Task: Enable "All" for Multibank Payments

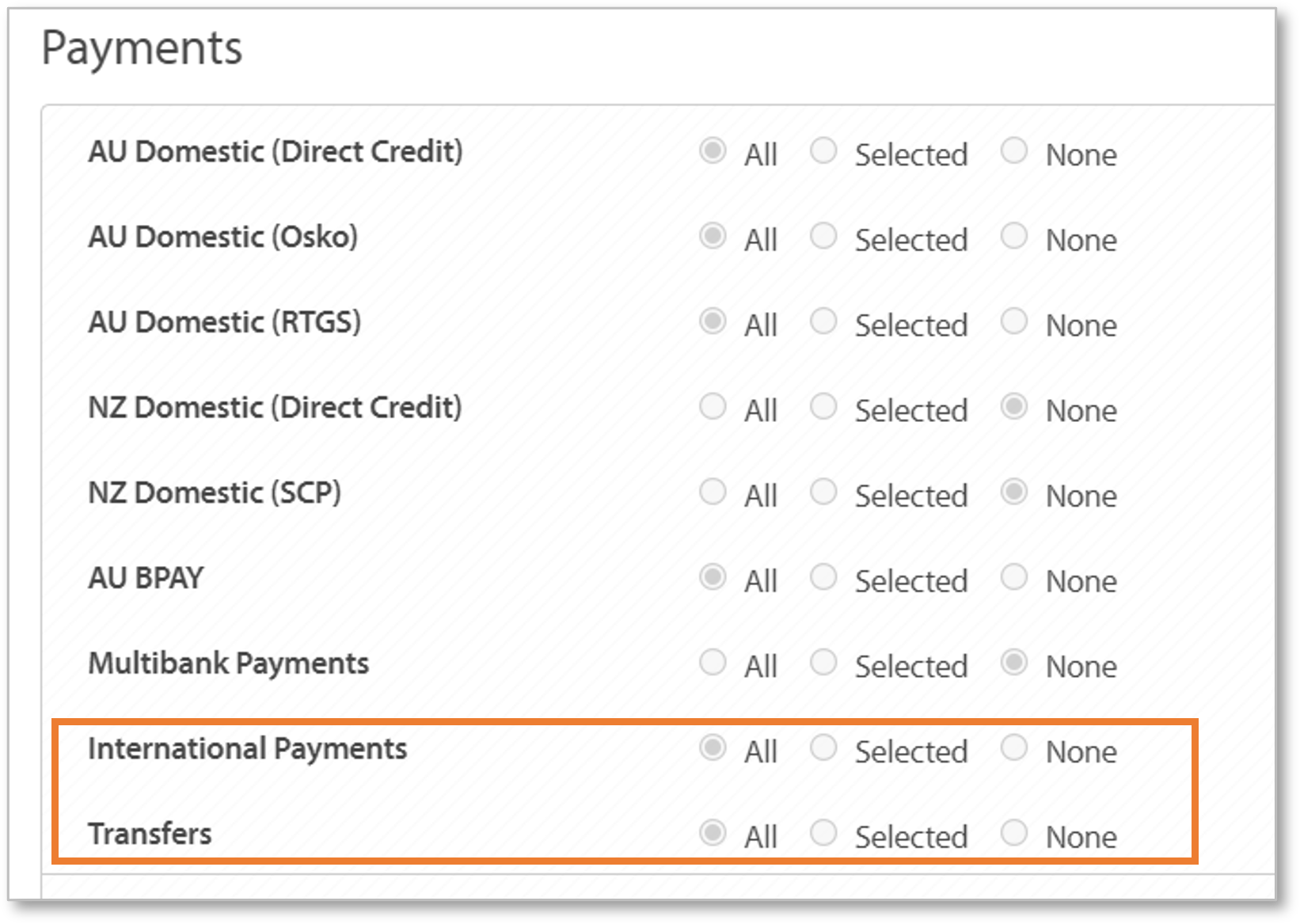Action: click(x=712, y=663)
